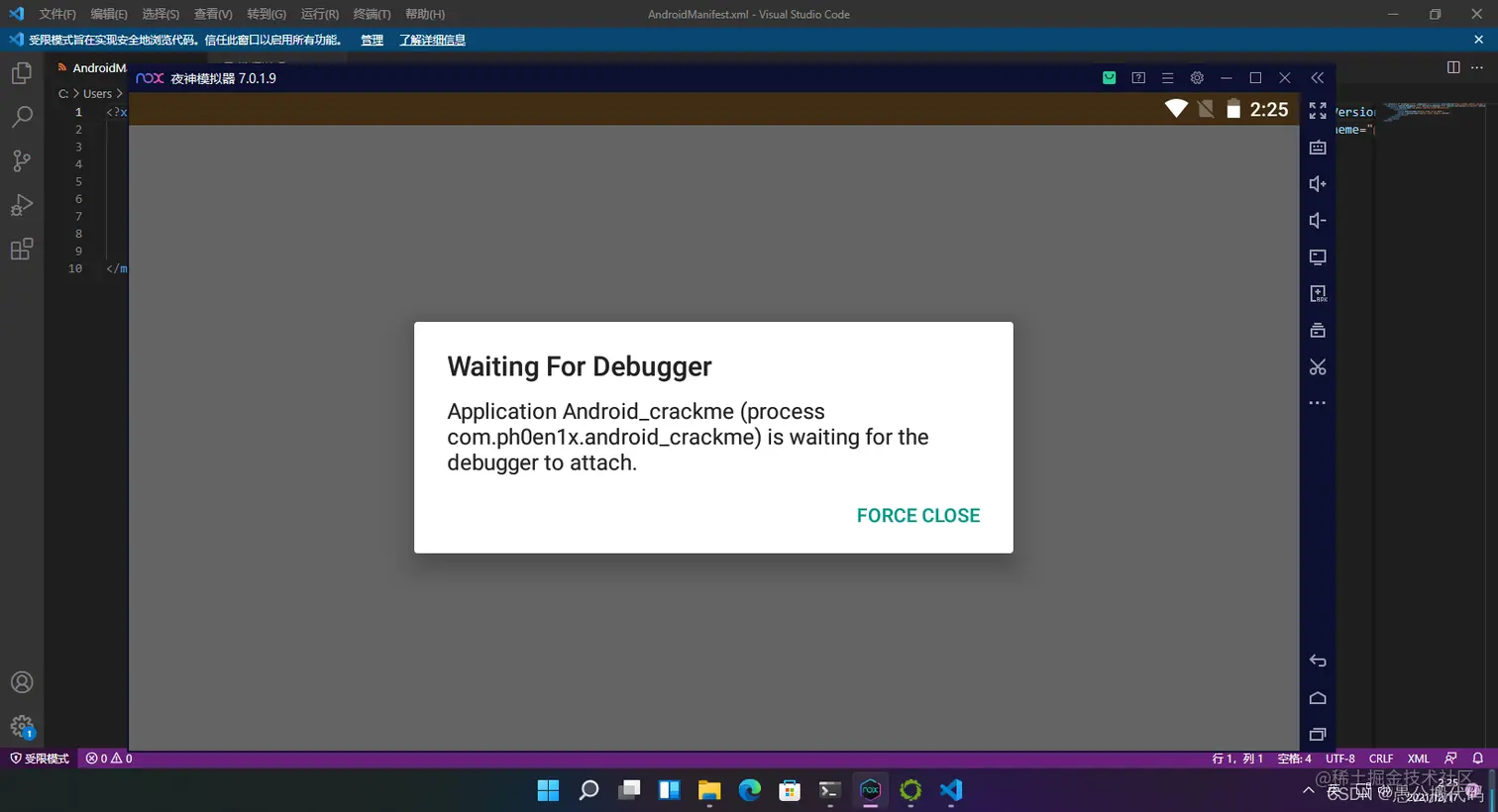Open the 查看(V) menu
Image resolution: width=1498 pixels, height=812 pixels.
coord(213,14)
